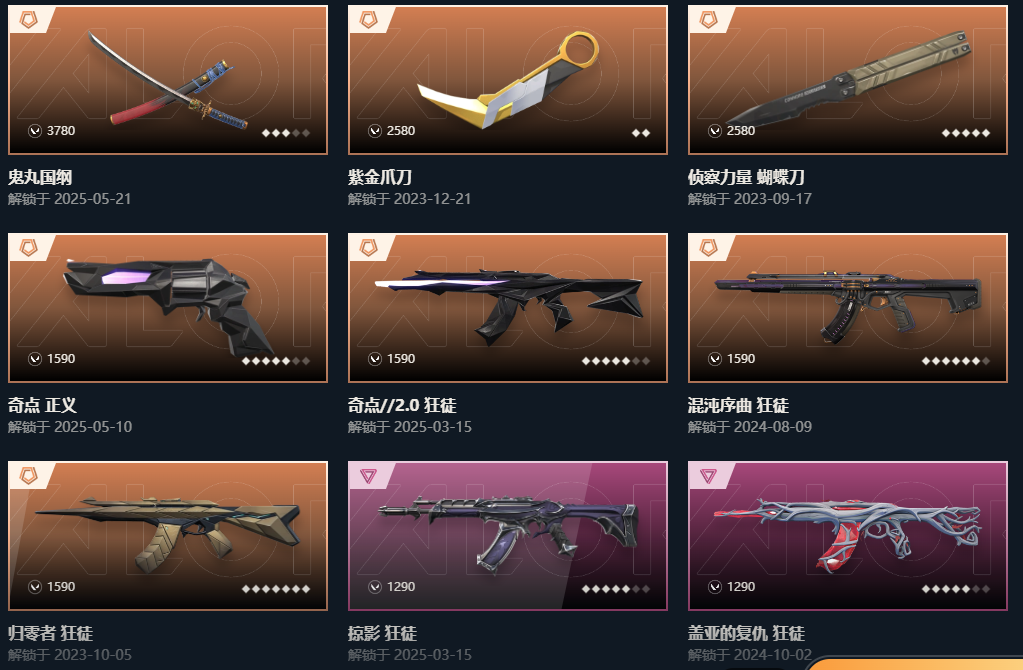Screen dimensions: 1023x670
Task: Click the 2580 price on 紫金爪刀 card
Action: coord(401,130)
